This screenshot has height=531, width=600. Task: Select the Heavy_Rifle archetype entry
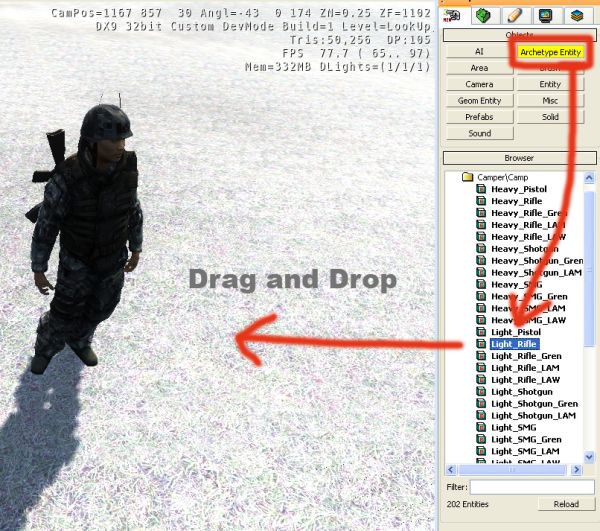coord(517,201)
